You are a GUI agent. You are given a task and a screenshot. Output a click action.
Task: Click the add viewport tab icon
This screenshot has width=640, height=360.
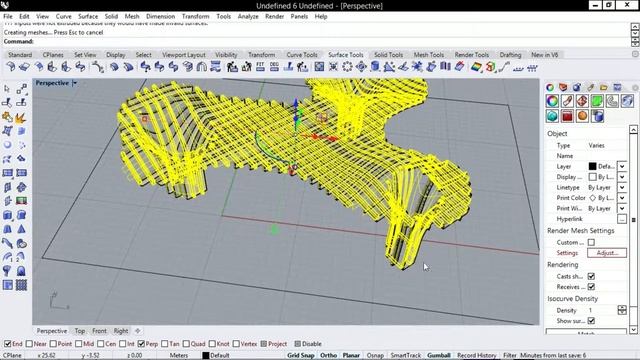tap(138, 331)
